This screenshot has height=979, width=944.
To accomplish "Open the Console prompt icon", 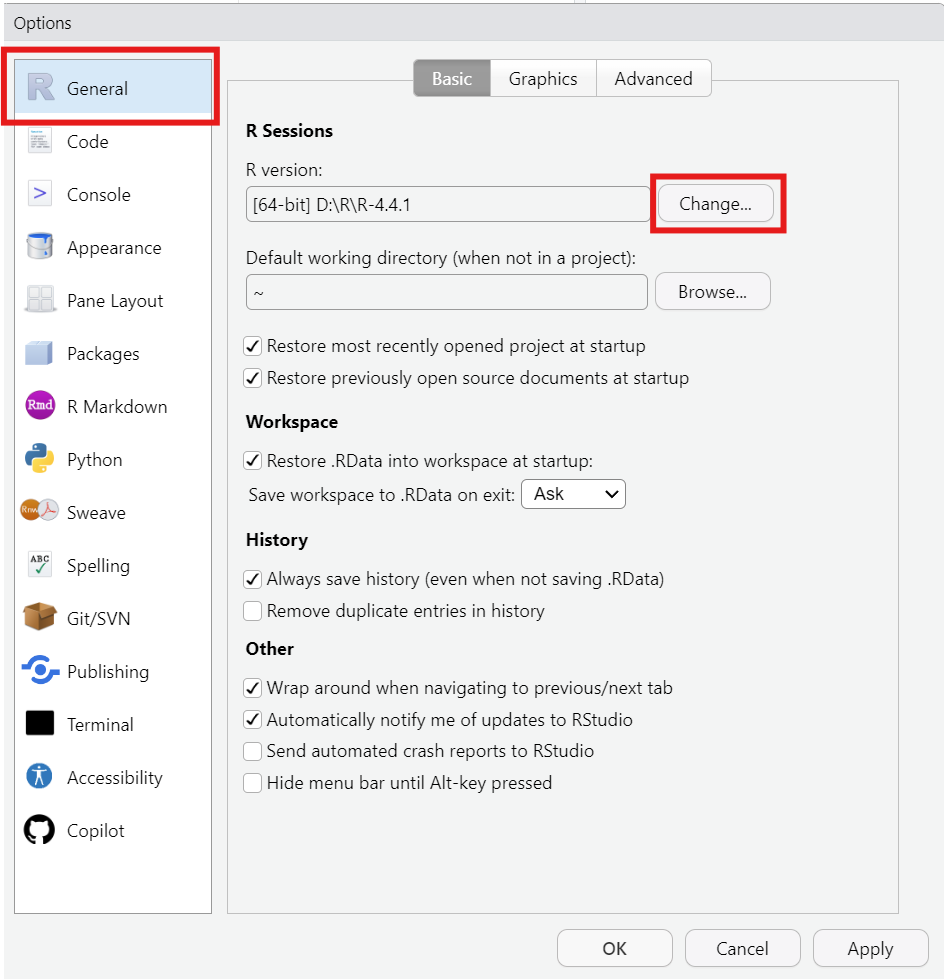I will 40,194.
